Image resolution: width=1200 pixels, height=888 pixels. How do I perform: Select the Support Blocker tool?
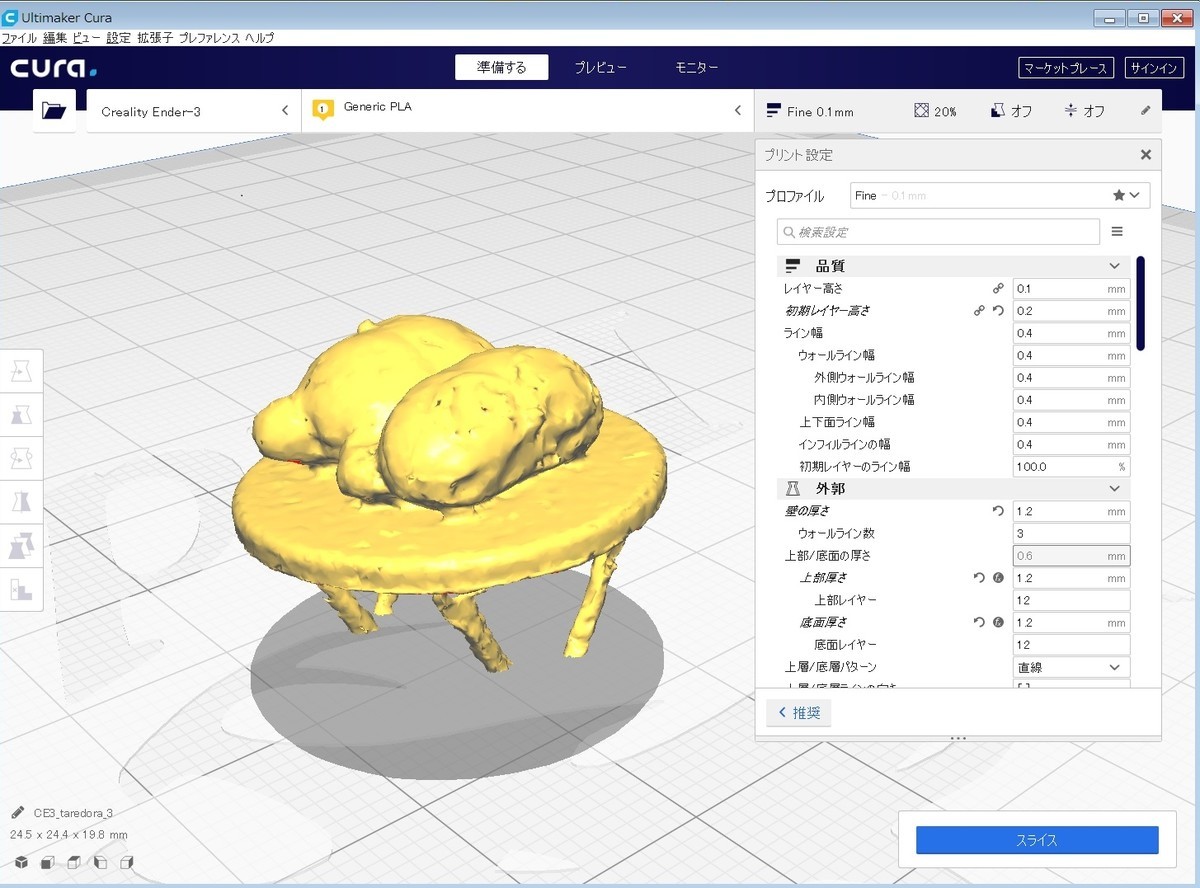pyautogui.click(x=21, y=589)
